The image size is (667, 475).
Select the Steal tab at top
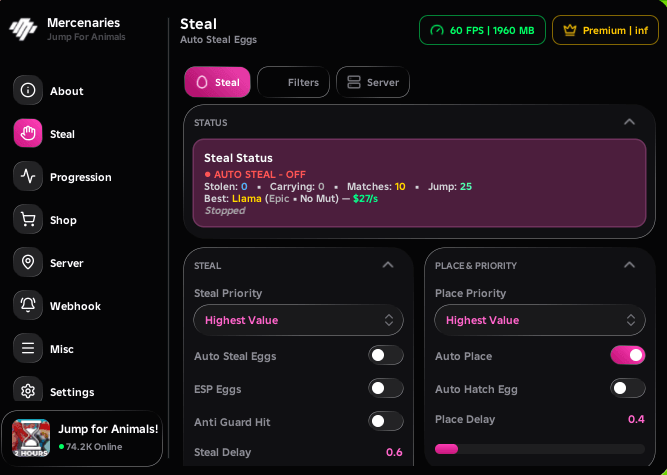tap(217, 82)
